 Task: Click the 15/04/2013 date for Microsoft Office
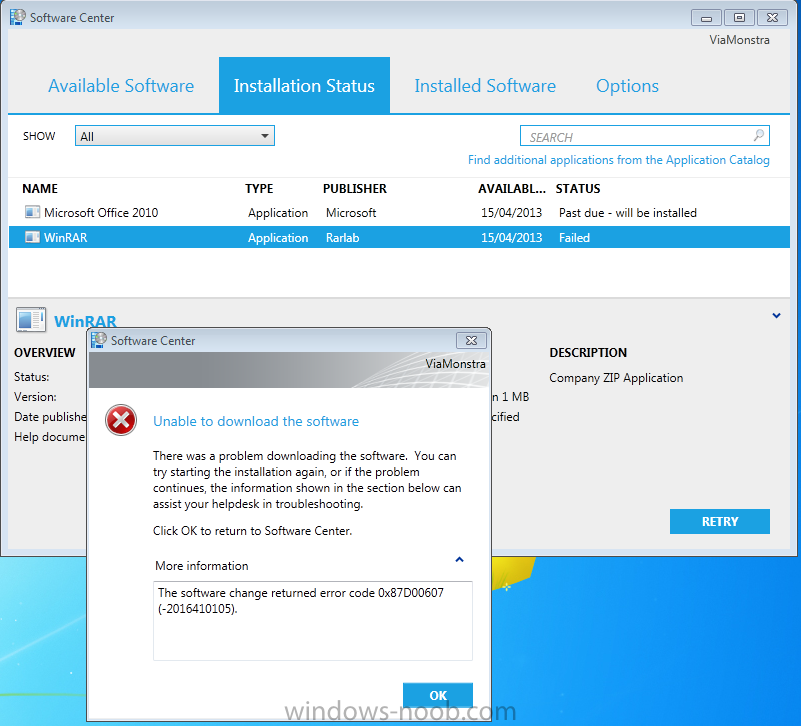511,213
